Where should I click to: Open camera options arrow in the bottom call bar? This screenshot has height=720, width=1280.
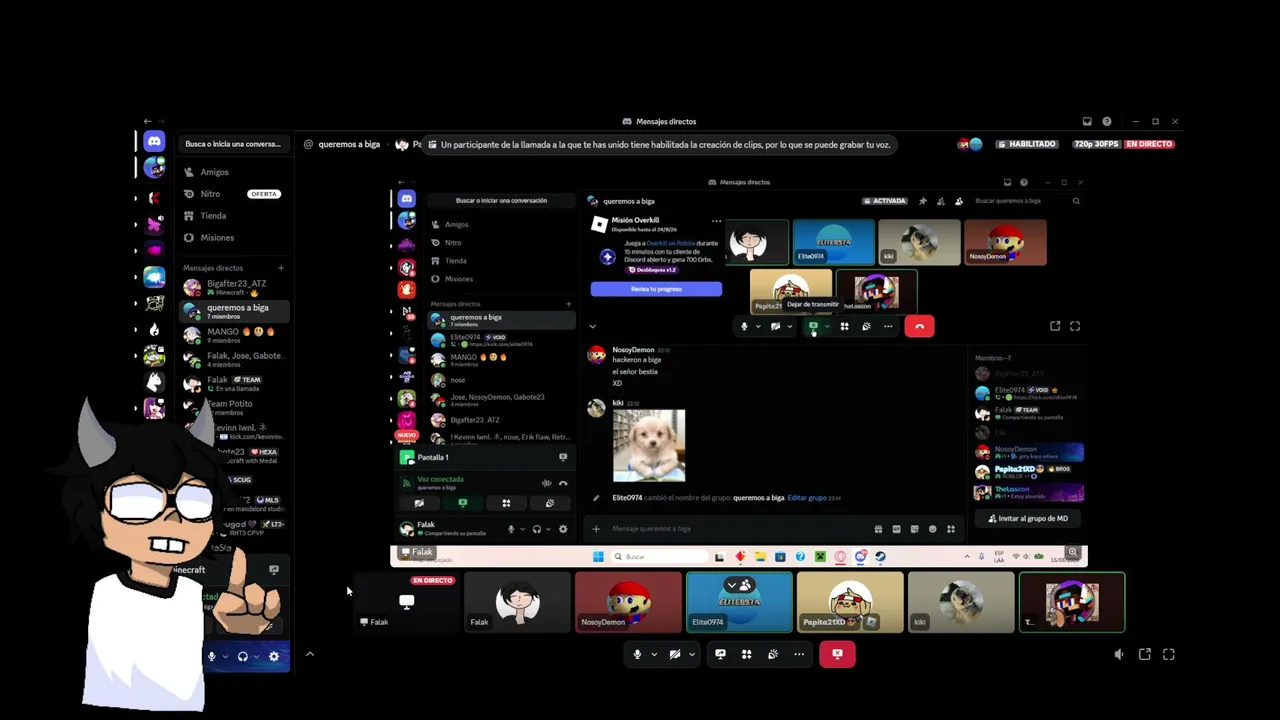pyautogui.click(x=692, y=655)
